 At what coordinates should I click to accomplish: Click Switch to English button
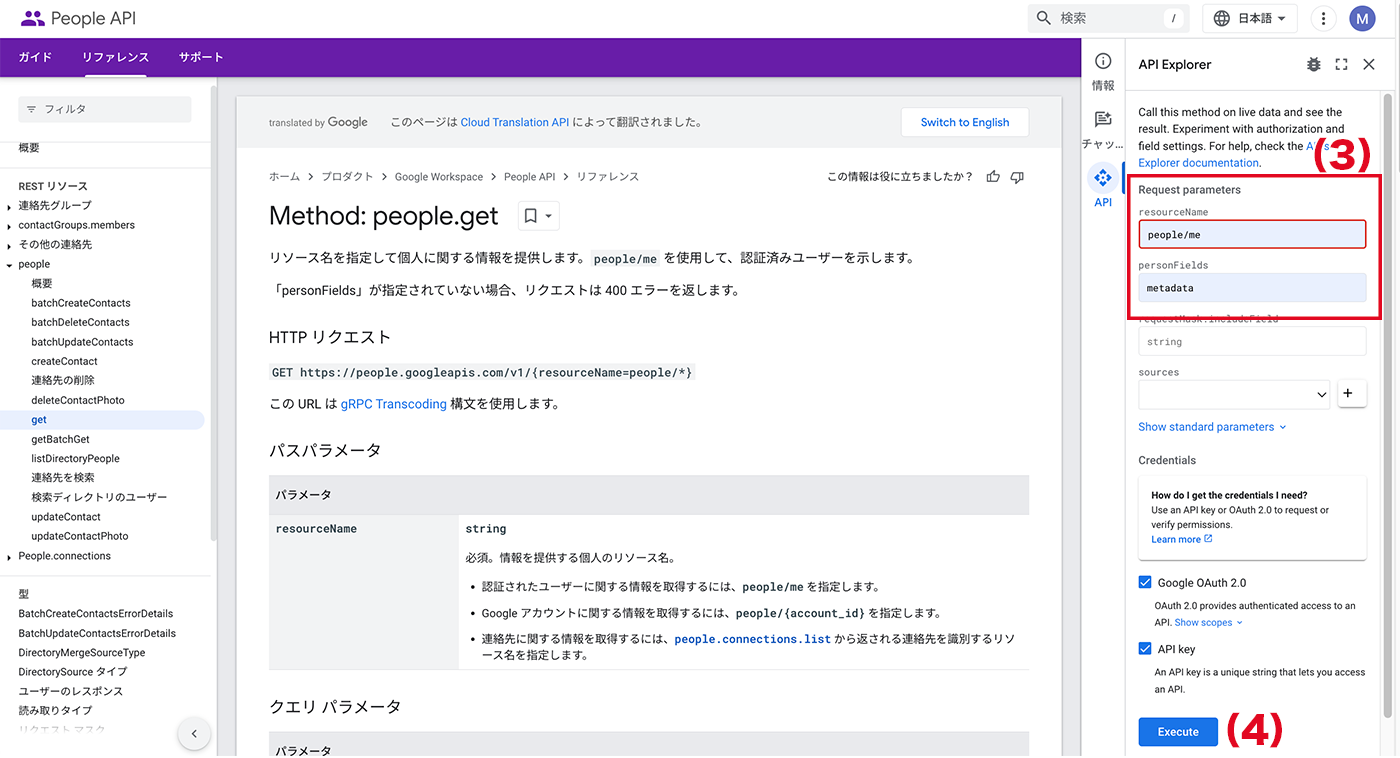tap(965, 122)
